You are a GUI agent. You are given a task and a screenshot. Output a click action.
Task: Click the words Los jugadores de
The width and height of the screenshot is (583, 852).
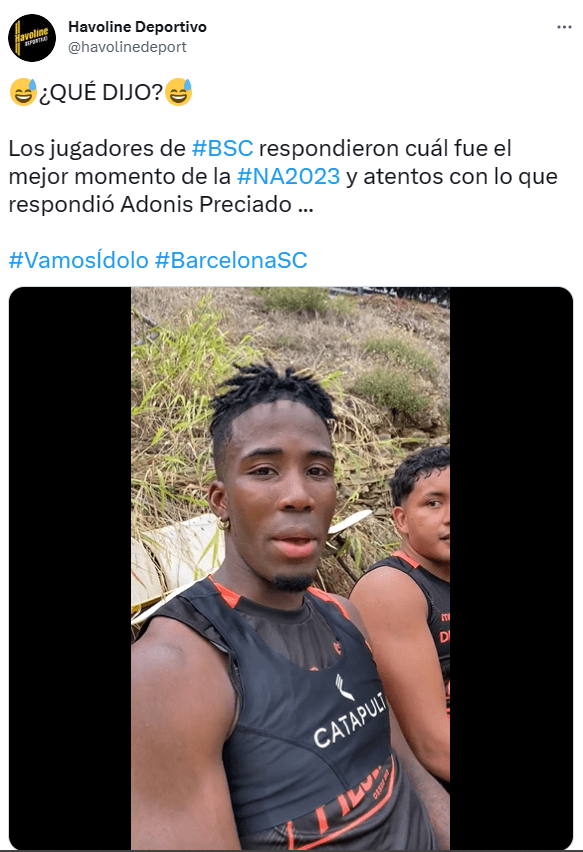(x=97, y=148)
